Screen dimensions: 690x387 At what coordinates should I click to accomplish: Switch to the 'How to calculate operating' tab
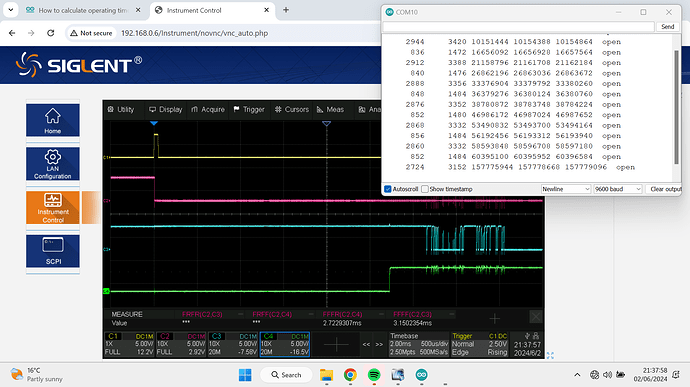82,10
